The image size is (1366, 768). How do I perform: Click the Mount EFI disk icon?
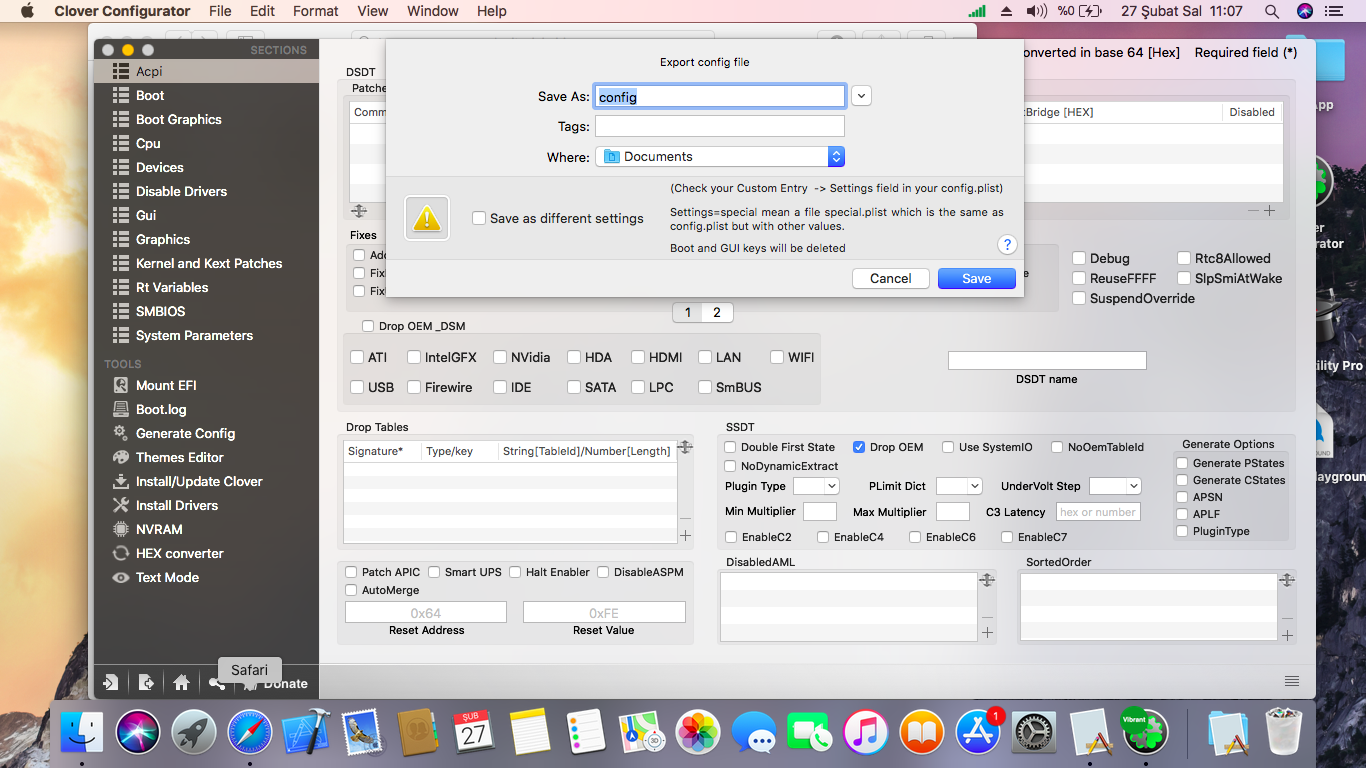(x=121, y=385)
